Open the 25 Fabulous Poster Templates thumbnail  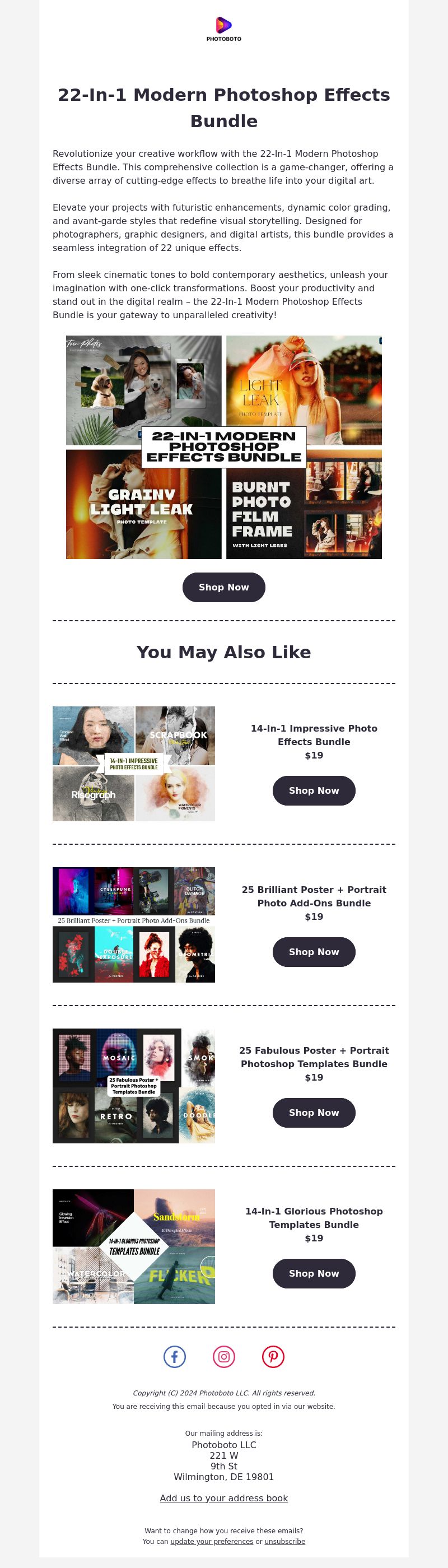point(134,1086)
